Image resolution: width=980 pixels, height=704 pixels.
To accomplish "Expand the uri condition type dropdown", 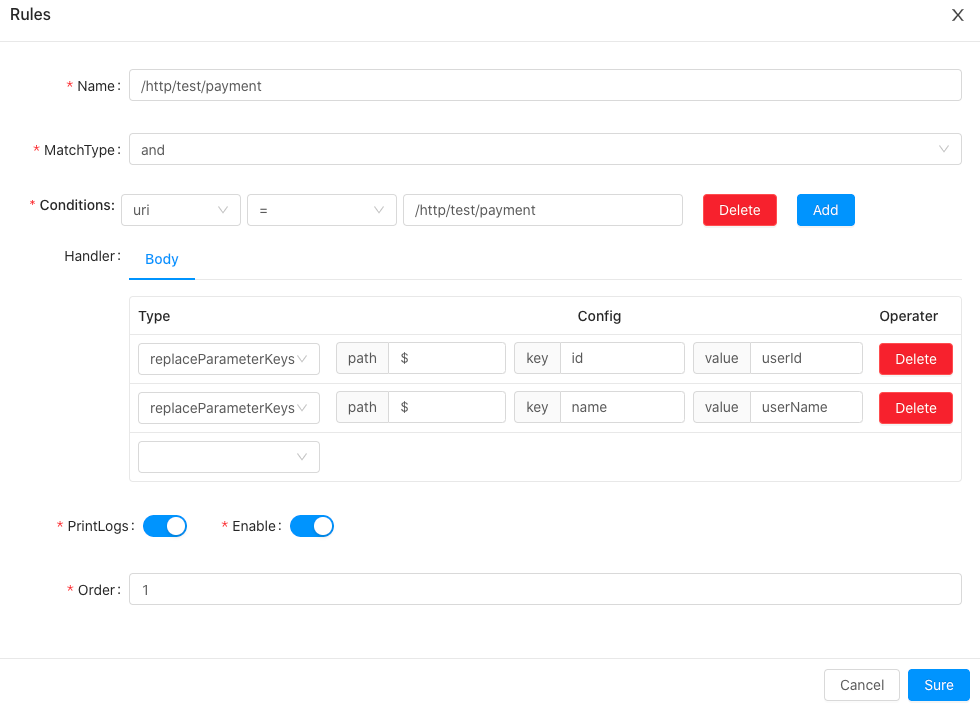I will click(x=181, y=210).
